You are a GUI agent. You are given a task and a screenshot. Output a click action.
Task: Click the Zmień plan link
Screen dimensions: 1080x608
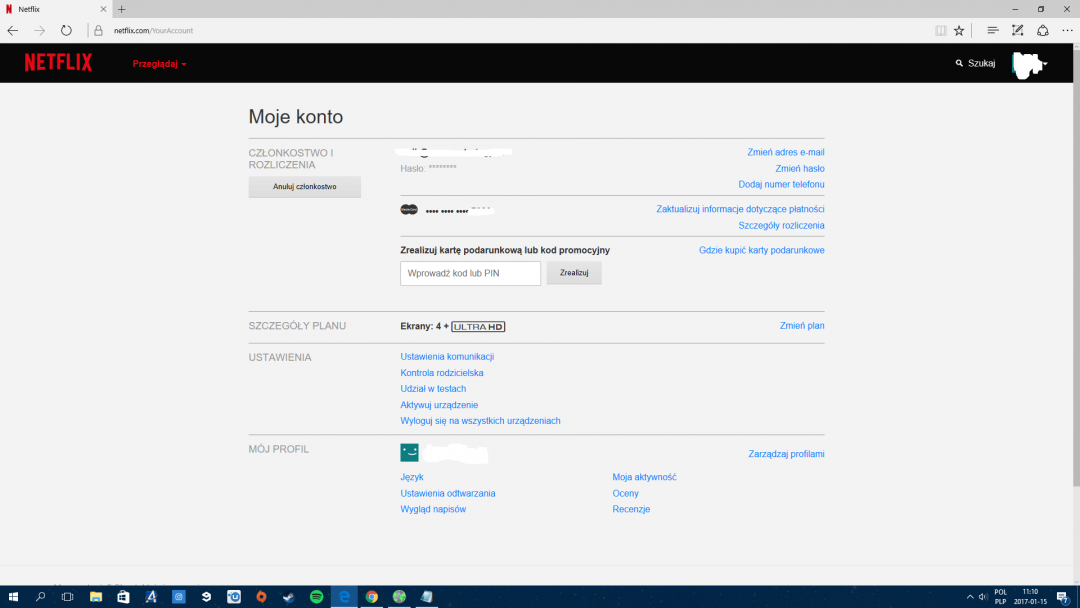point(801,326)
